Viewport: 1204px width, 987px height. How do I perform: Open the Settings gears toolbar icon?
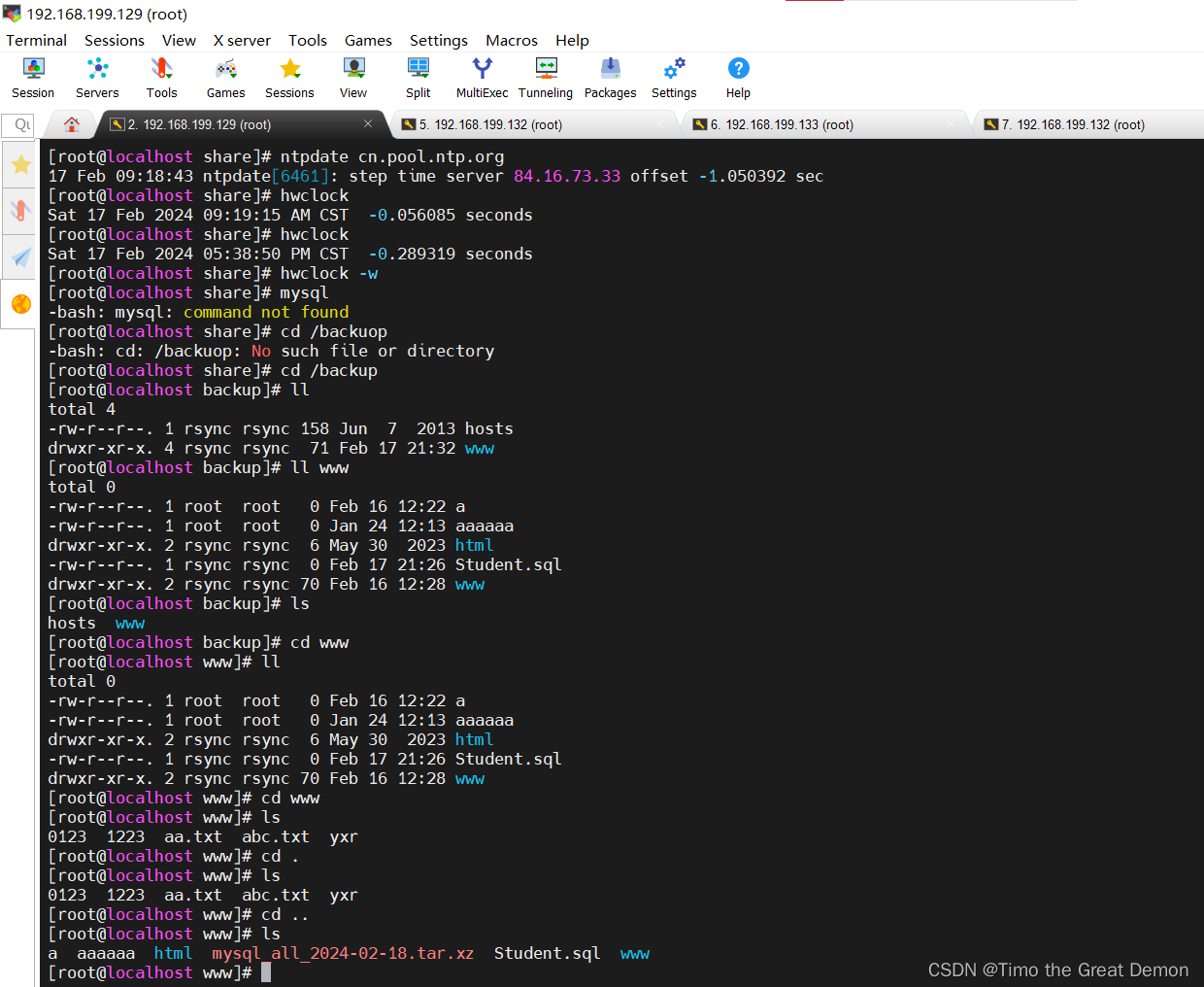[674, 78]
